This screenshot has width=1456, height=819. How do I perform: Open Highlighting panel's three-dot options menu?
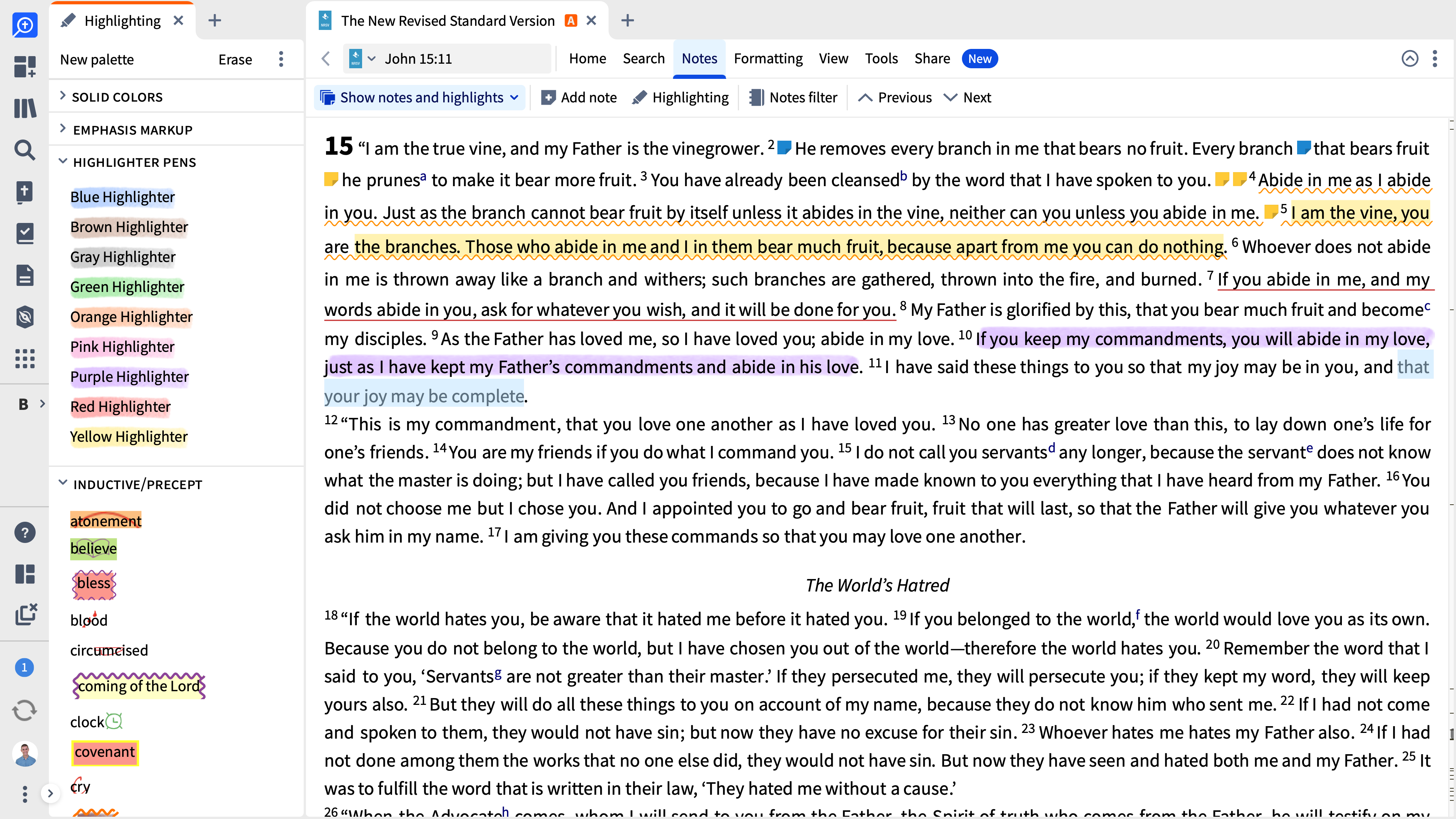click(x=281, y=59)
